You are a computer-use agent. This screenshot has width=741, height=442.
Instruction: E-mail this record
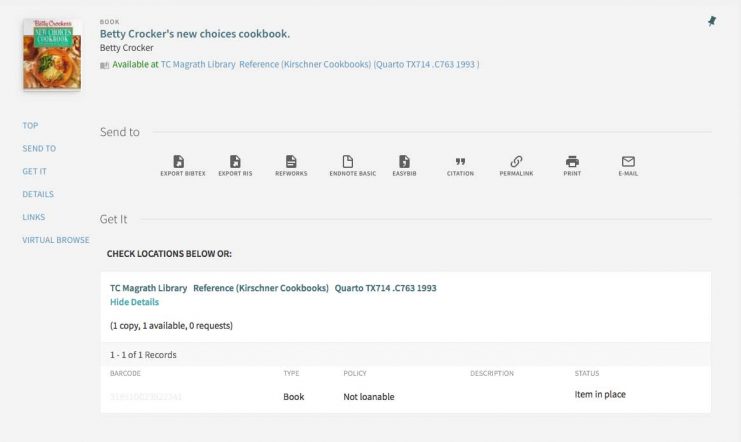pos(628,164)
